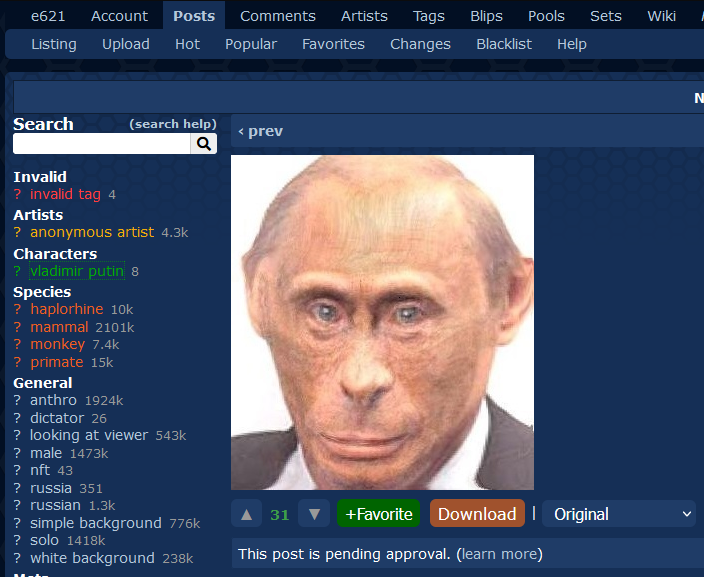
Task: Open the search help link
Action: tap(173, 124)
